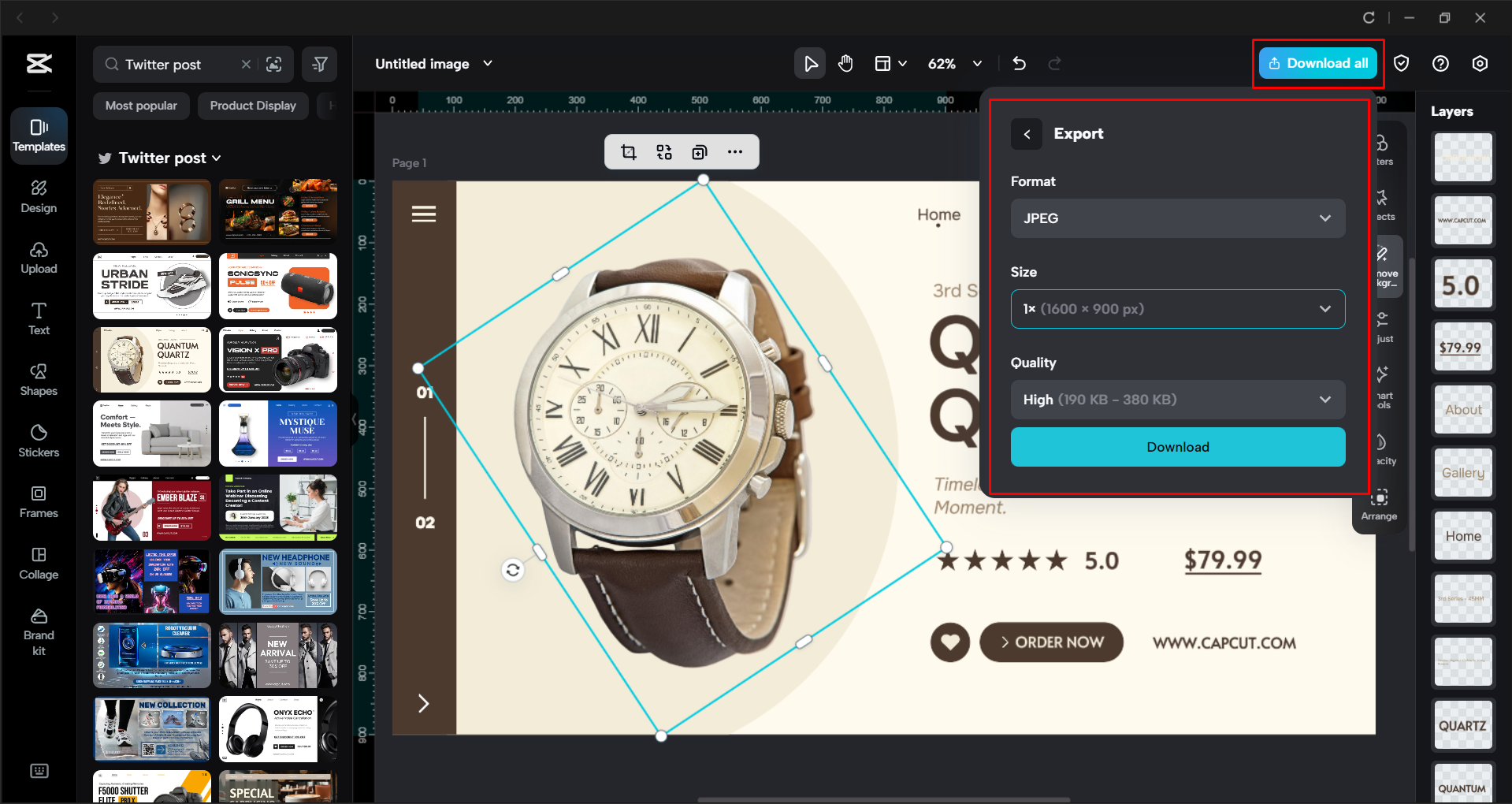Open the Quality High dropdown
Image resolution: width=1512 pixels, height=804 pixels.
pos(1178,400)
